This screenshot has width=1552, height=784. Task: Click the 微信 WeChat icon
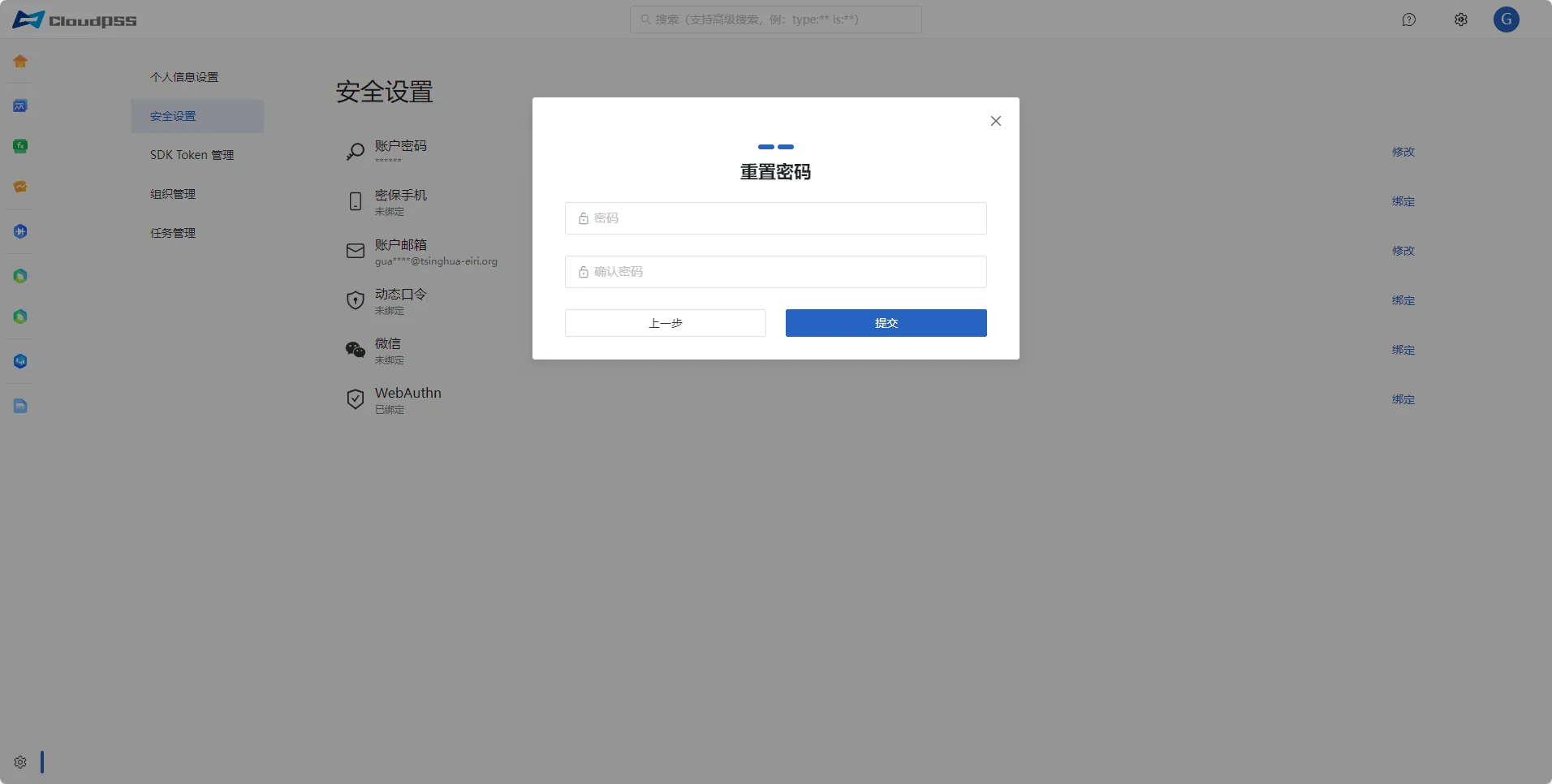click(356, 350)
